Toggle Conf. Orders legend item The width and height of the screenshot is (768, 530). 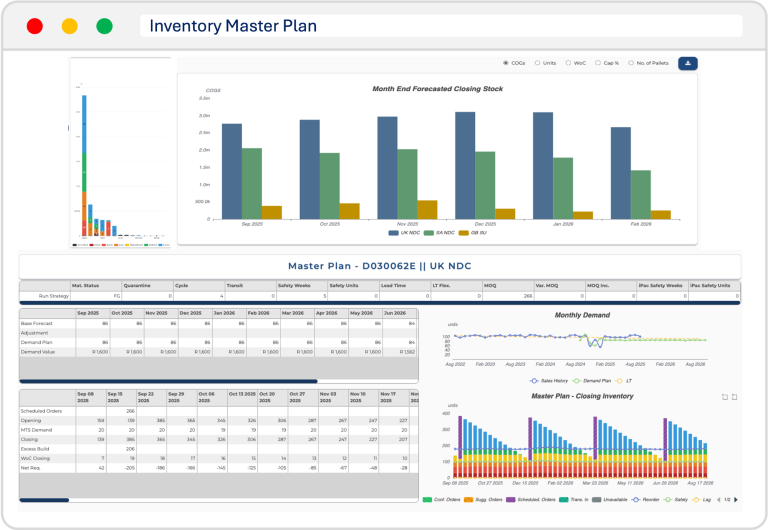tap(444, 498)
